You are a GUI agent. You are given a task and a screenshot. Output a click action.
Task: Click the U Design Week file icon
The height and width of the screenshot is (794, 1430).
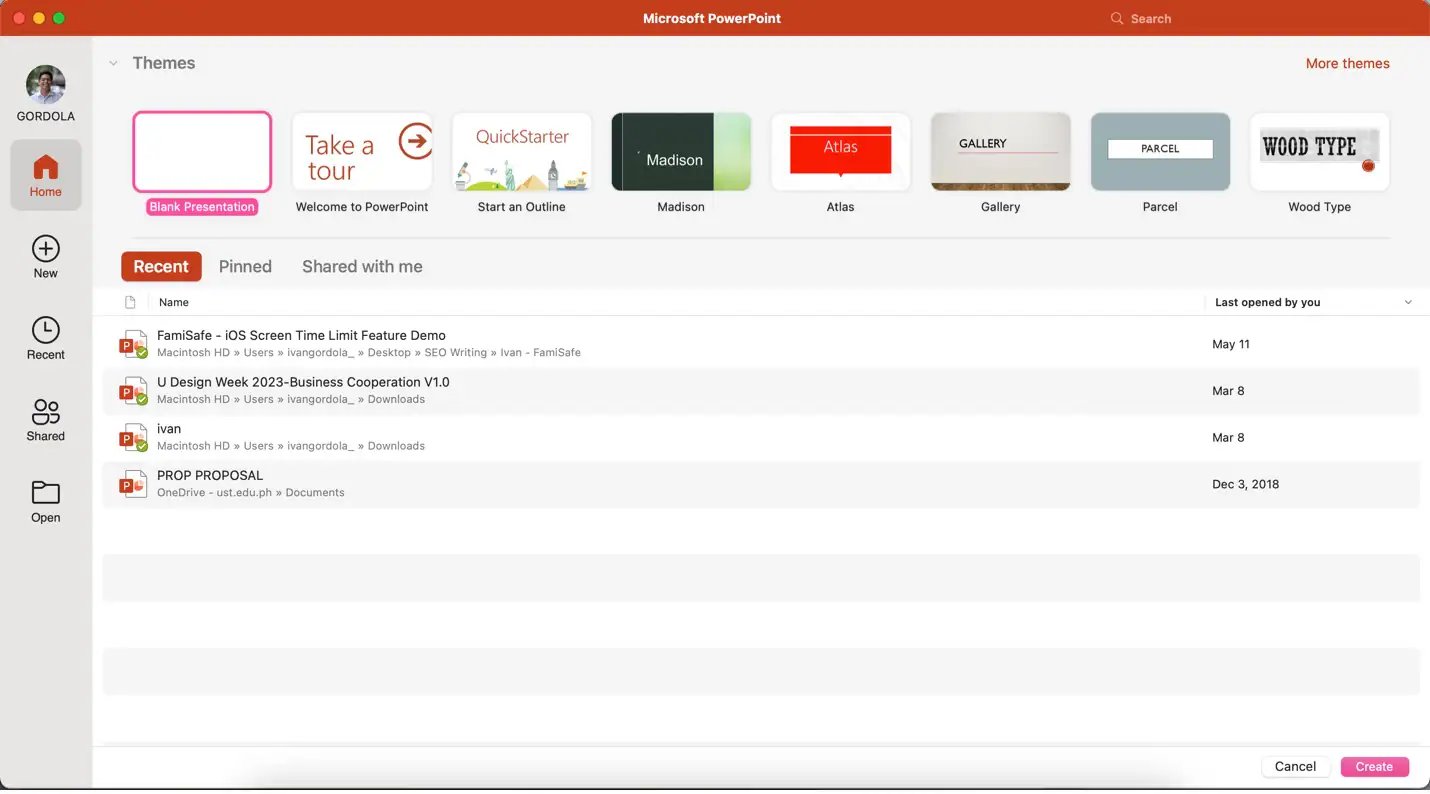pyautogui.click(x=133, y=392)
